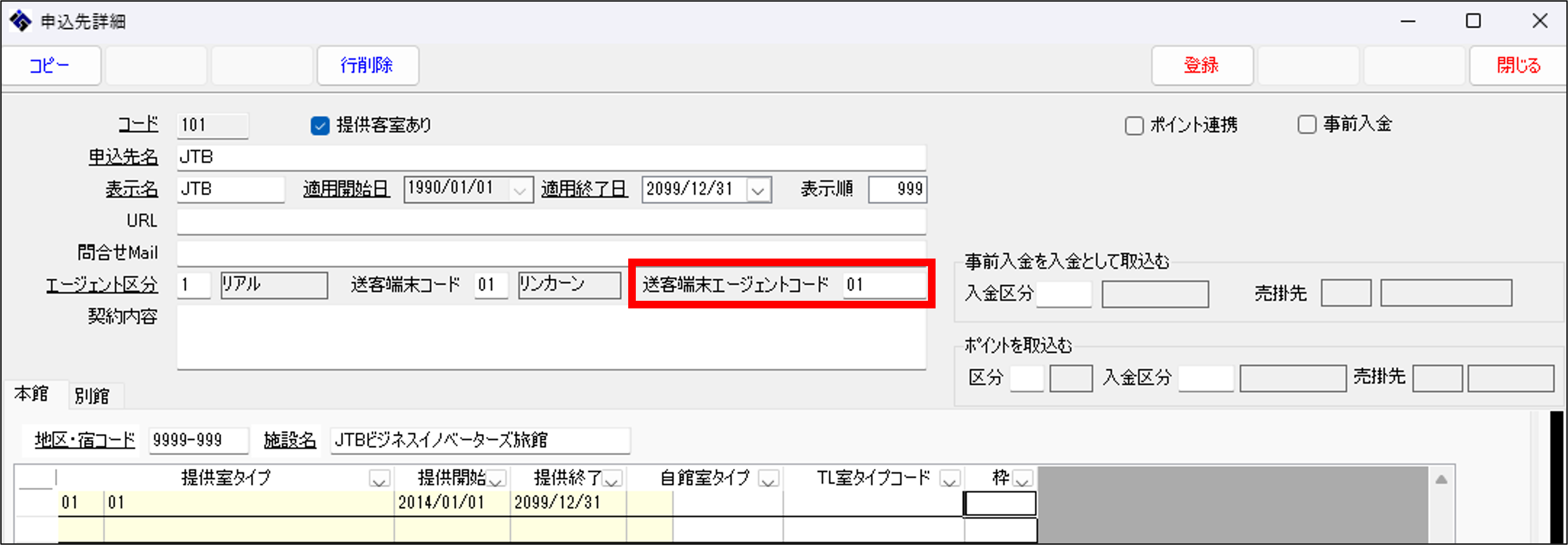
Task: Open the 適用開始日 date dropdown
Action: click(x=519, y=191)
